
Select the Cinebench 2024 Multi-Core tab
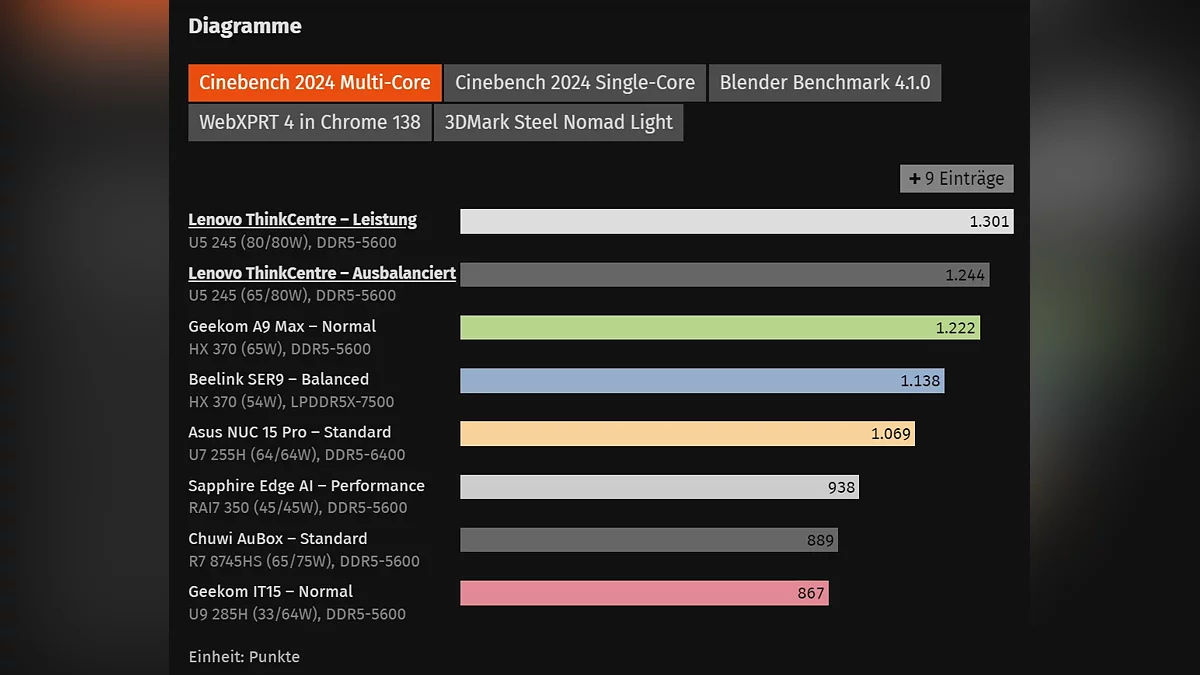(314, 83)
